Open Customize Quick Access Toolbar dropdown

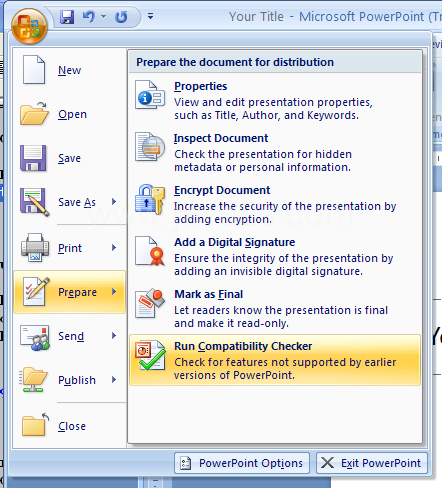click(151, 16)
